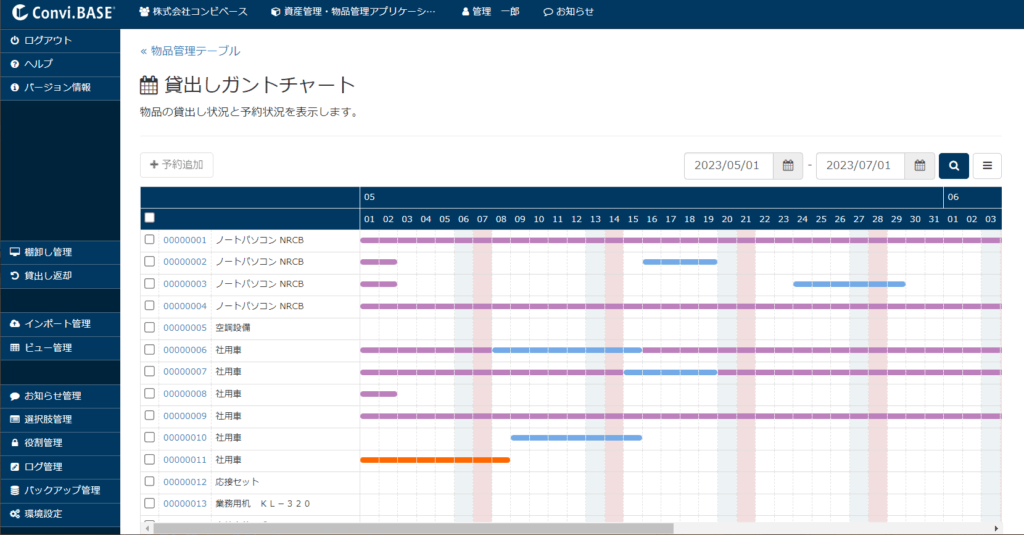Viewport: 1024px width, 535px height.
Task: Check the box for item 00000001
Action: (x=150, y=240)
